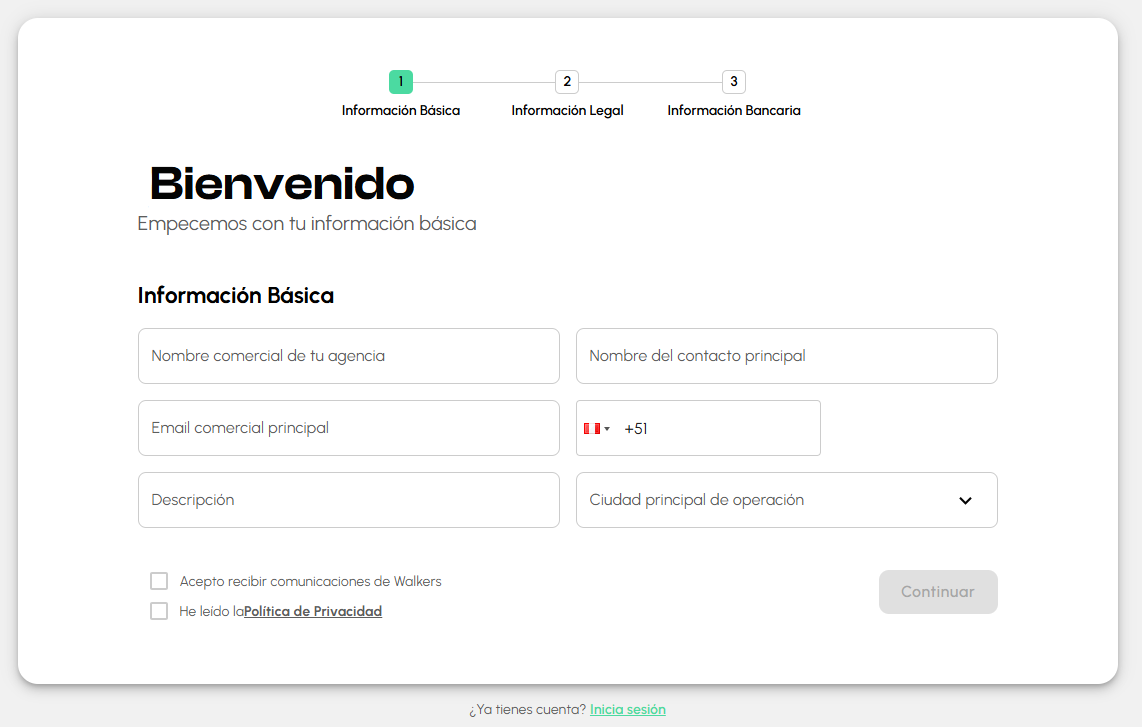Select the Información Básica step label

coord(401,110)
